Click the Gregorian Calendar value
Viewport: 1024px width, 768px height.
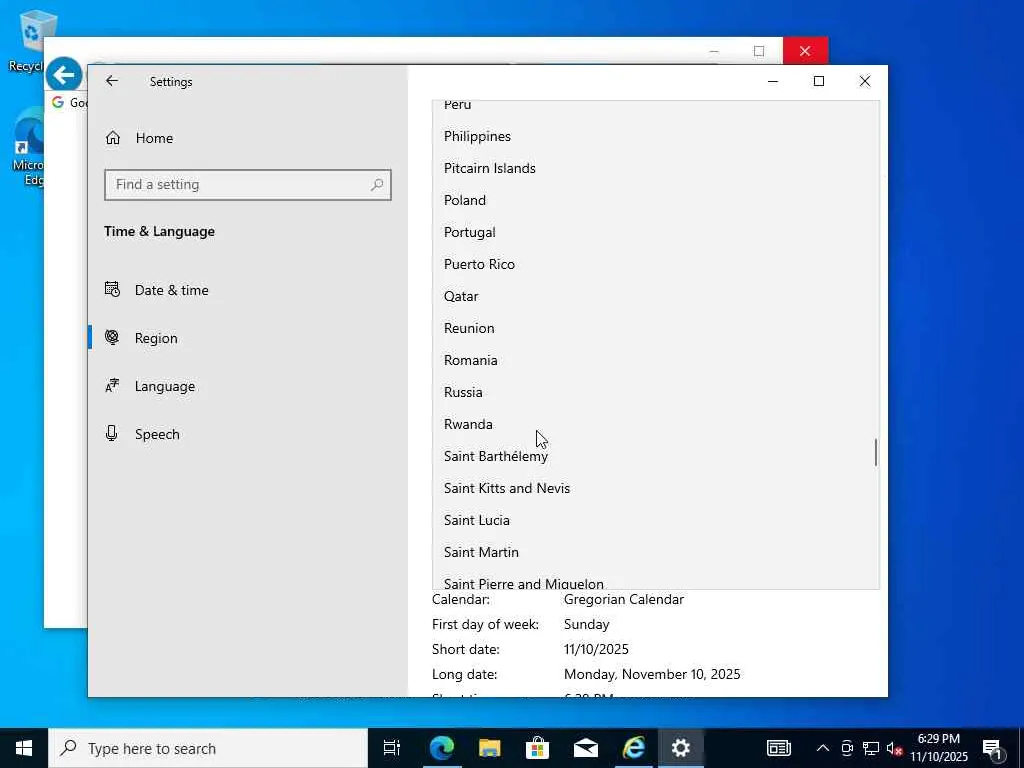point(624,600)
